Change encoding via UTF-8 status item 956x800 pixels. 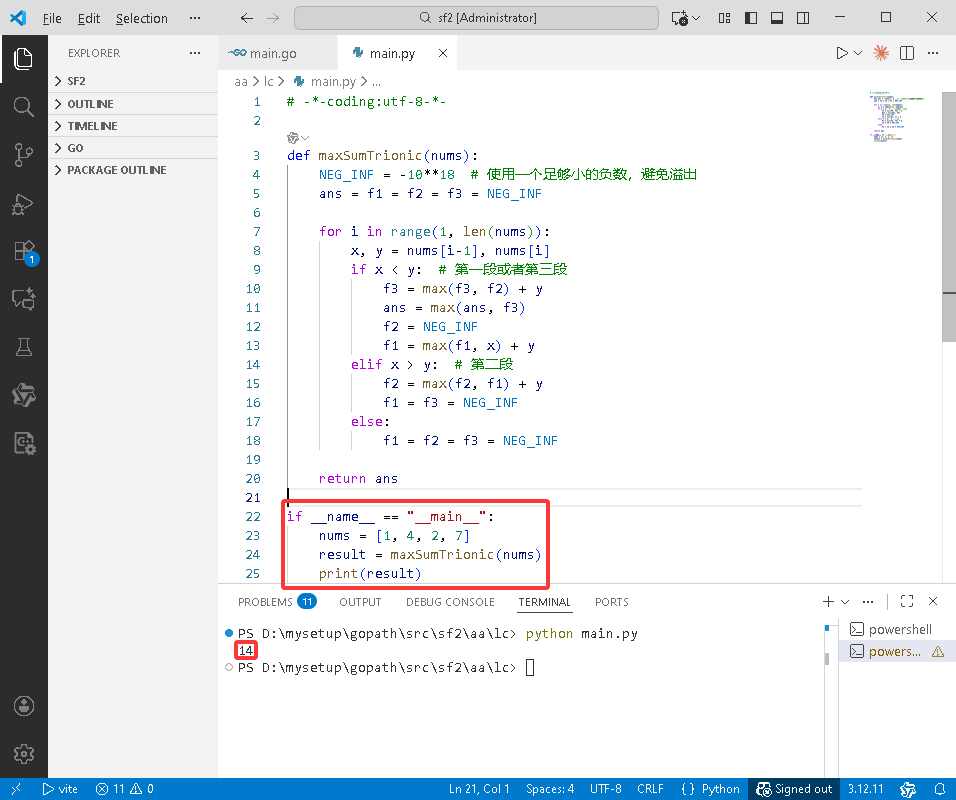pos(605,789)
